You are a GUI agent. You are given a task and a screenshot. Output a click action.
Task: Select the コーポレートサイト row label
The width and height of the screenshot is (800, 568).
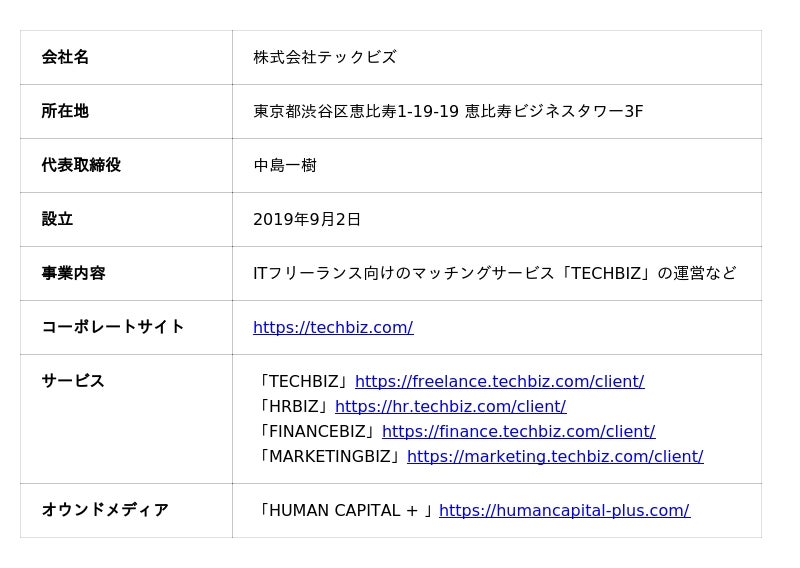pyautogui.click(x=113, y=327)
